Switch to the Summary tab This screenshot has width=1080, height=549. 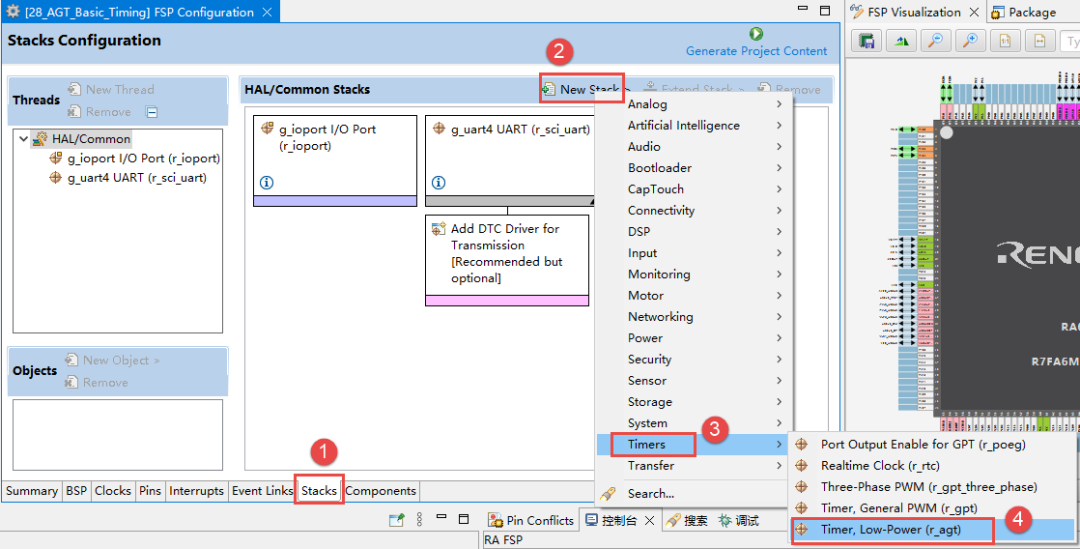tap(32, 491)
